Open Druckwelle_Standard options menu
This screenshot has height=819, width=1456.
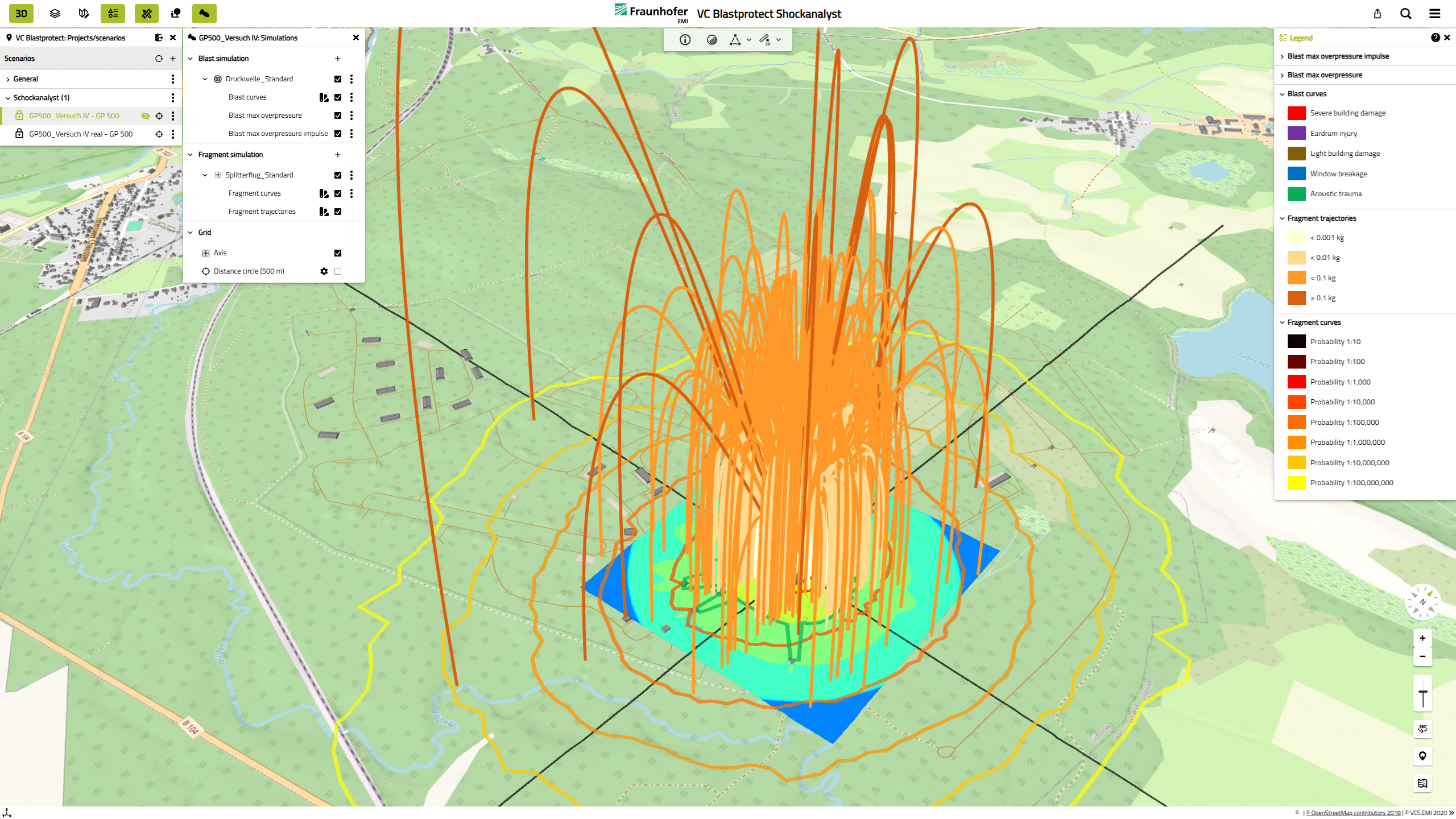[351, 79]
